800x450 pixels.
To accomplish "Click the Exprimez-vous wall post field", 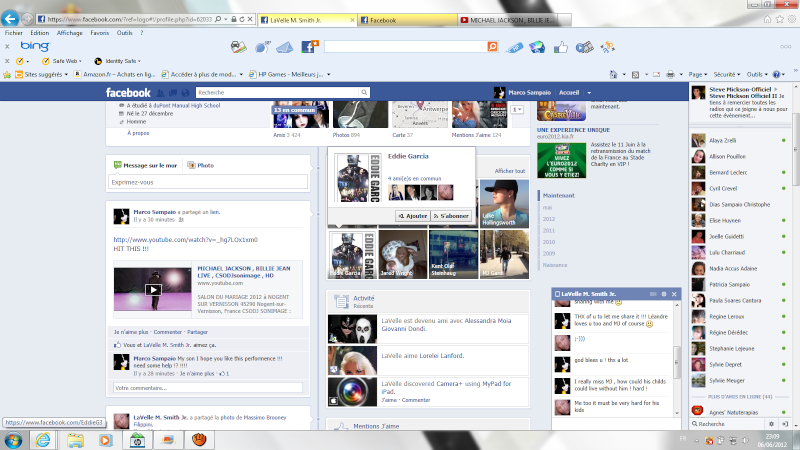I will tap(208, 182).
